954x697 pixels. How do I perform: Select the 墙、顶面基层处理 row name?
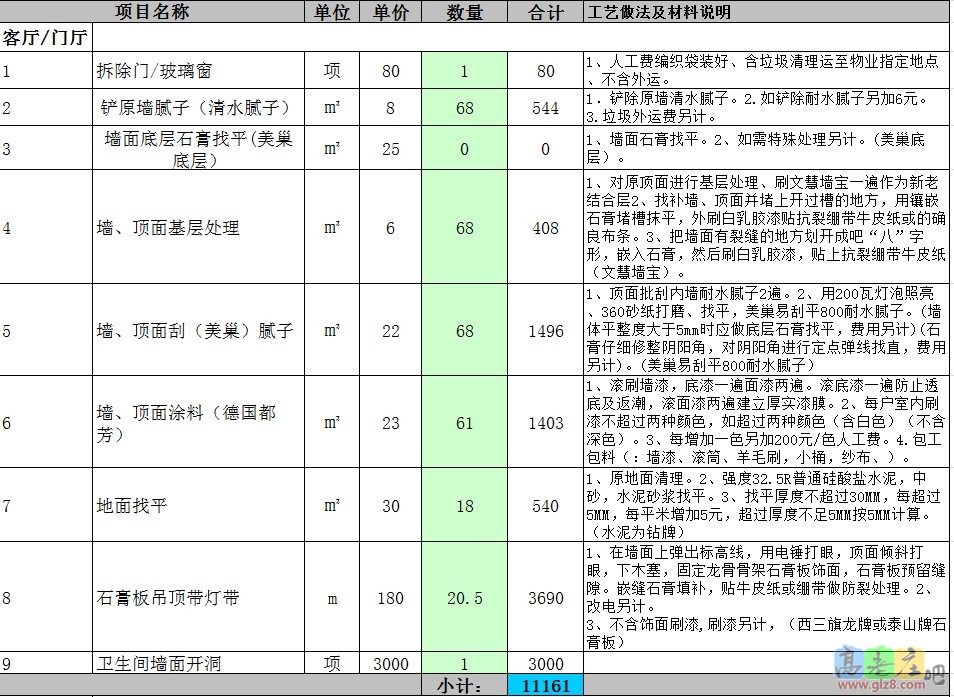coord(200,228)
